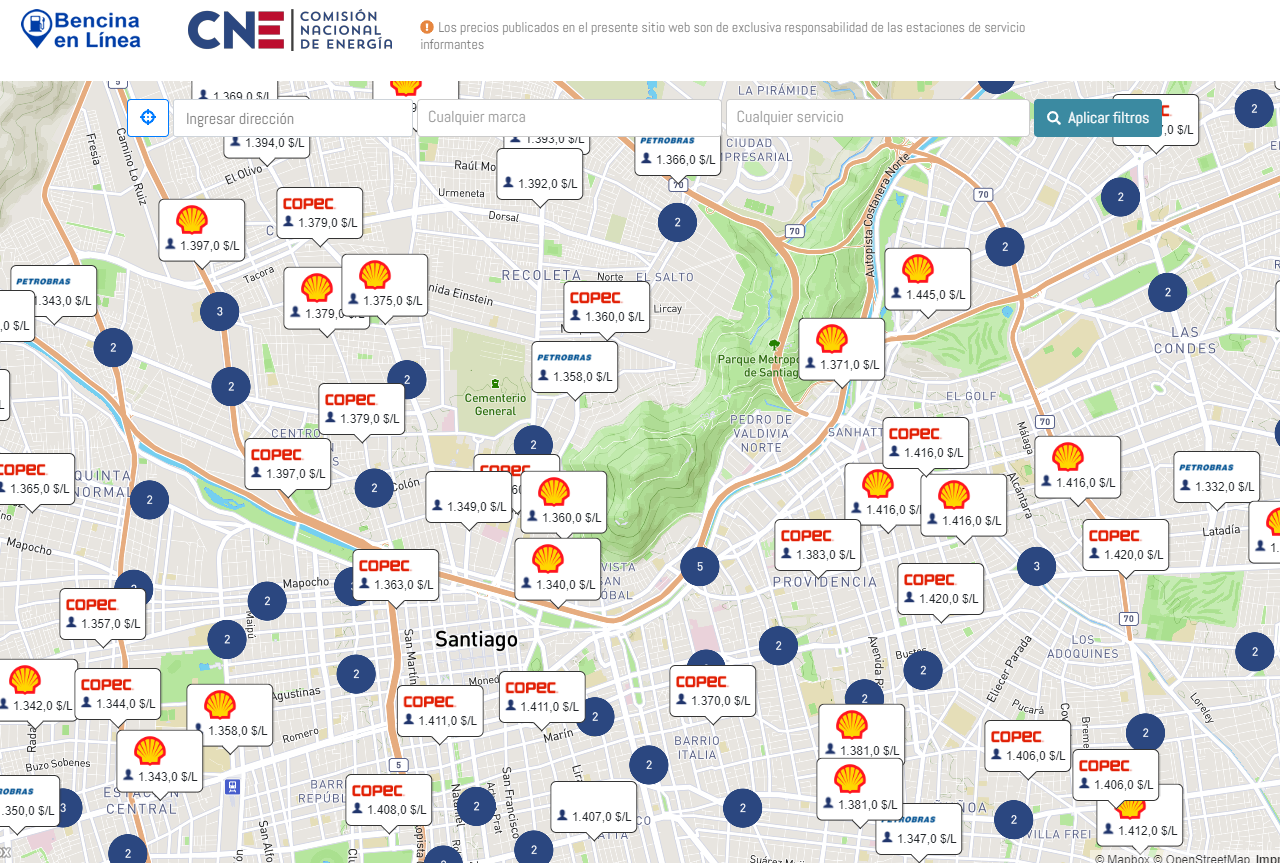Open the Bencina en Línea logo
Screen dimensions: 1280x863
click(x=81, y=29)
